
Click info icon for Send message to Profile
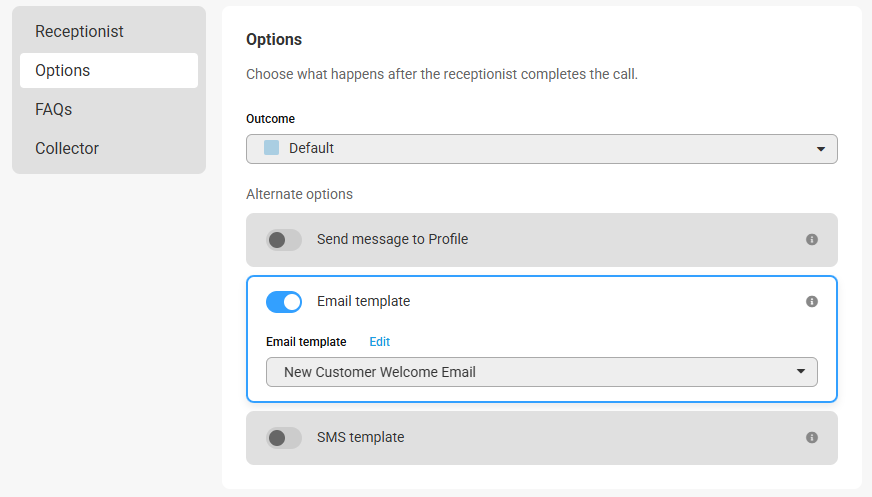[811, 240]
